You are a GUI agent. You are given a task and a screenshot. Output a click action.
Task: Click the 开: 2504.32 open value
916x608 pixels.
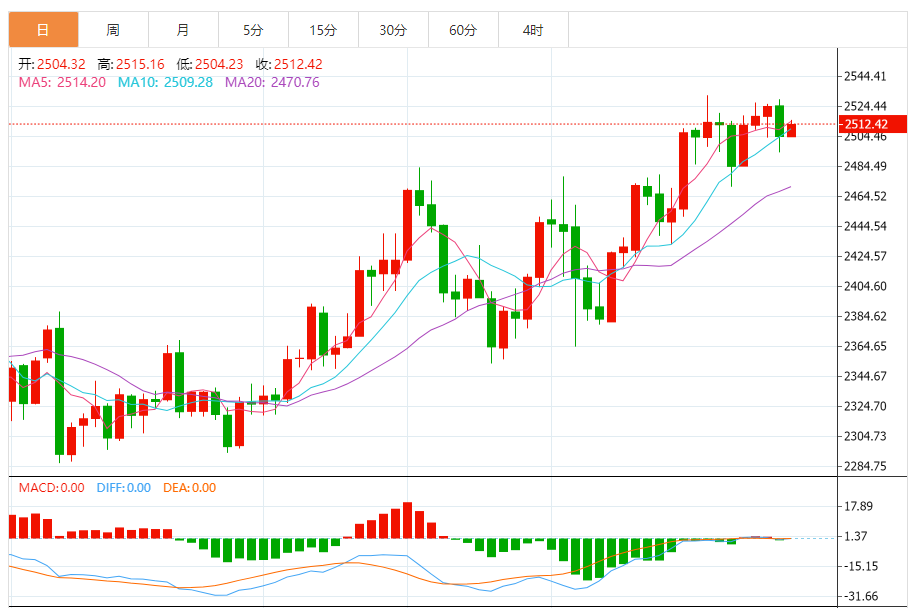[52, 64]
